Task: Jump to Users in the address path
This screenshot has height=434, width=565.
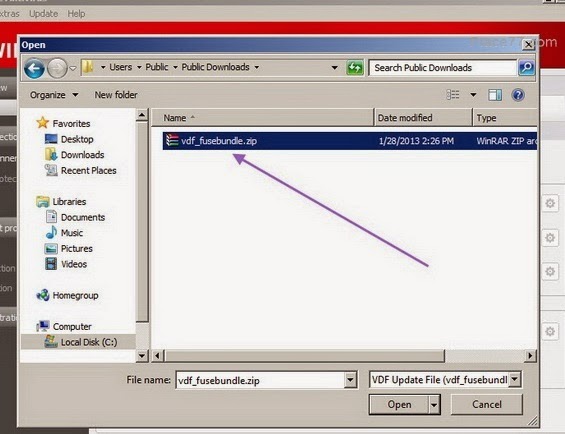Action: coord(121,67)
